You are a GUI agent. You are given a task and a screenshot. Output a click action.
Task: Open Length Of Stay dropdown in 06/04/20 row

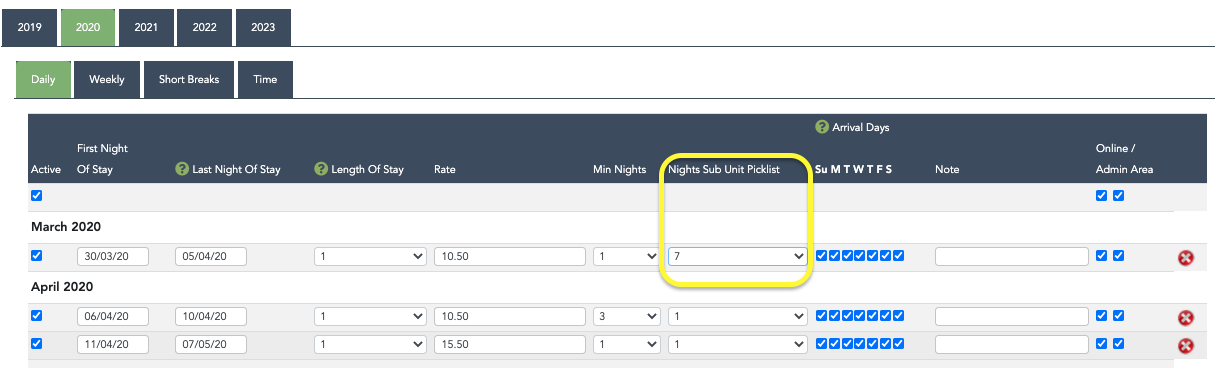click(x=370, y=317)
